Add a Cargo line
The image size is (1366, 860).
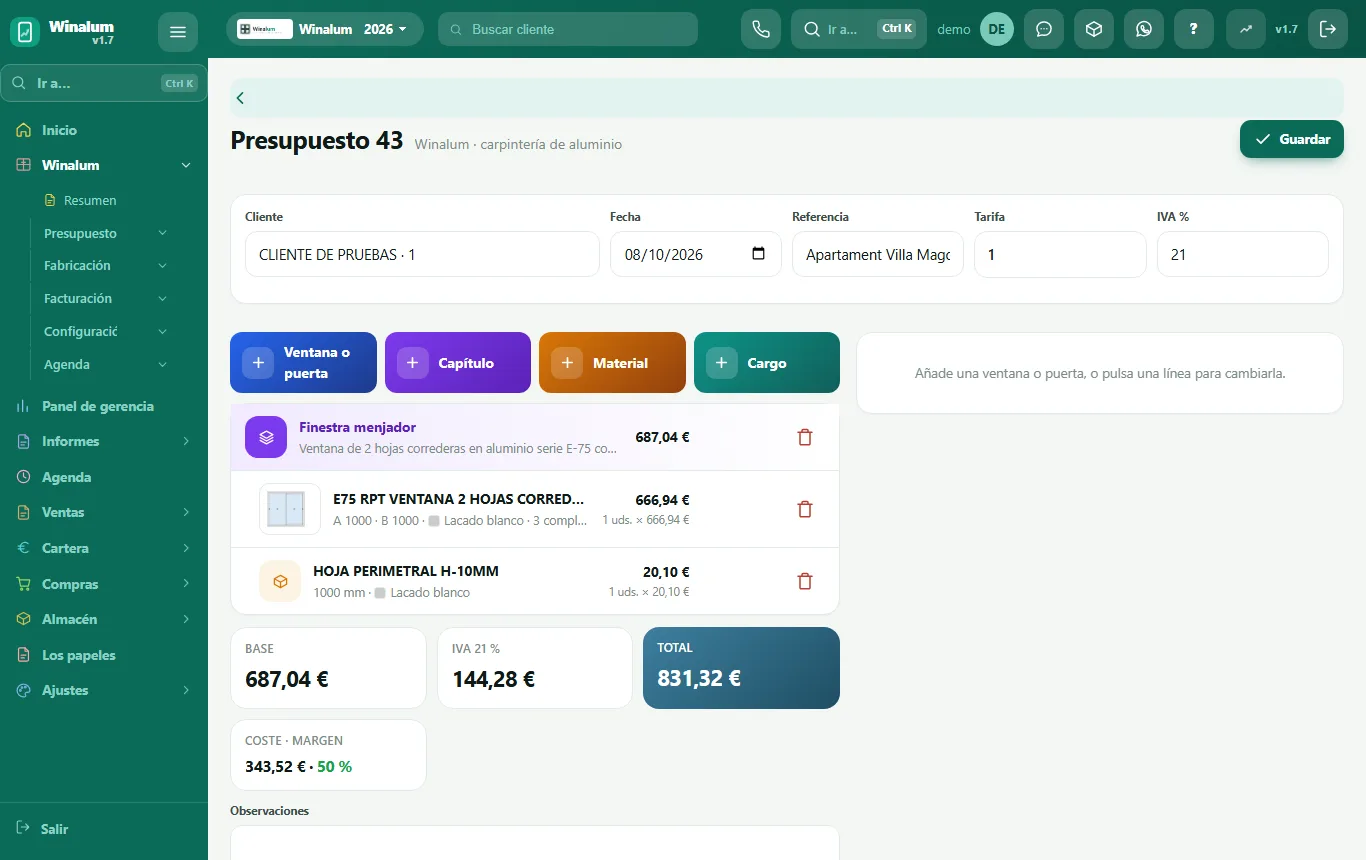tap(767, 363)
